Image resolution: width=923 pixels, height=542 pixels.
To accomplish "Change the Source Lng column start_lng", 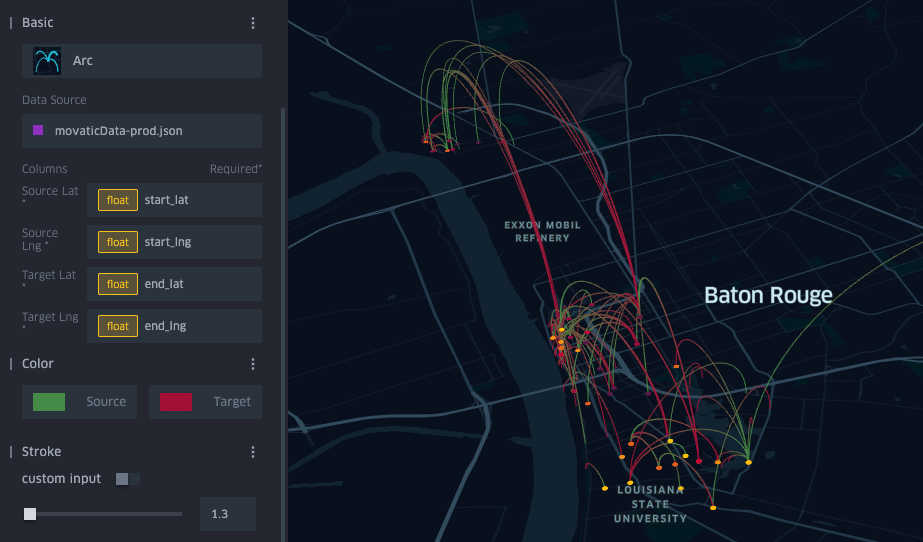I will point(174,242).
